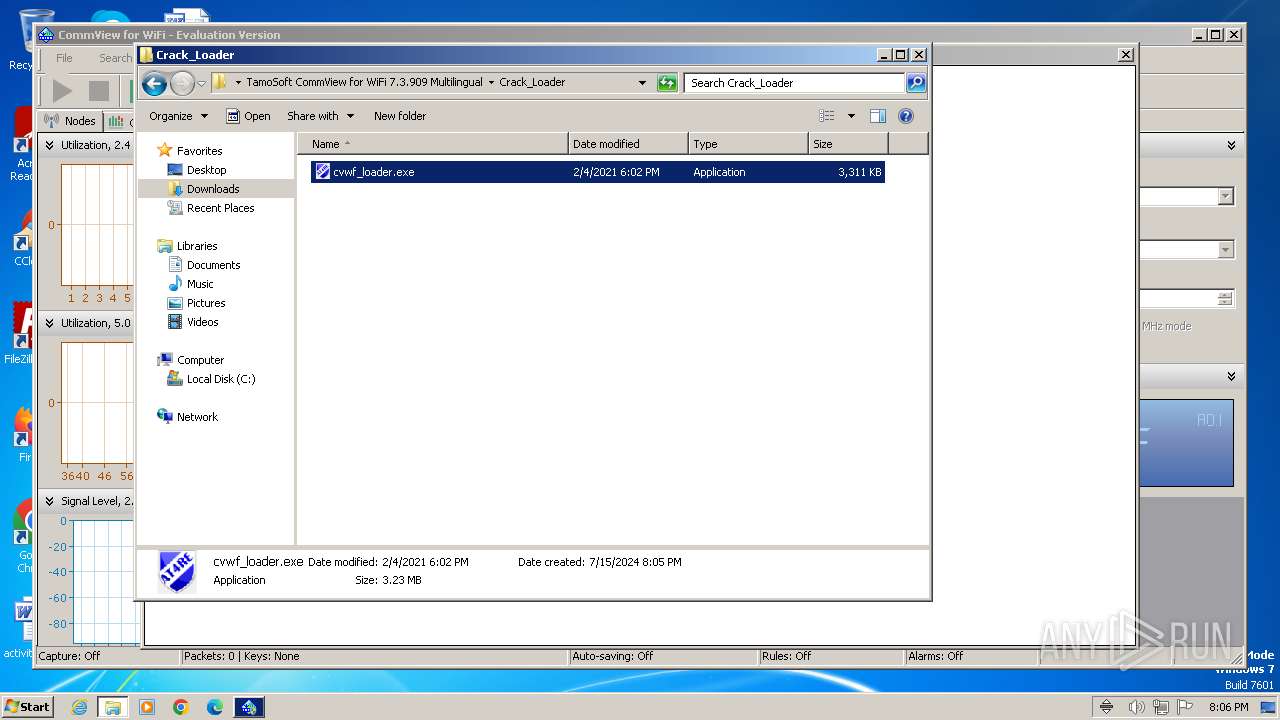The width and height of the screenshot is (1280, 720).
Task: Sort by Size column header
Action: coord(848,144)
